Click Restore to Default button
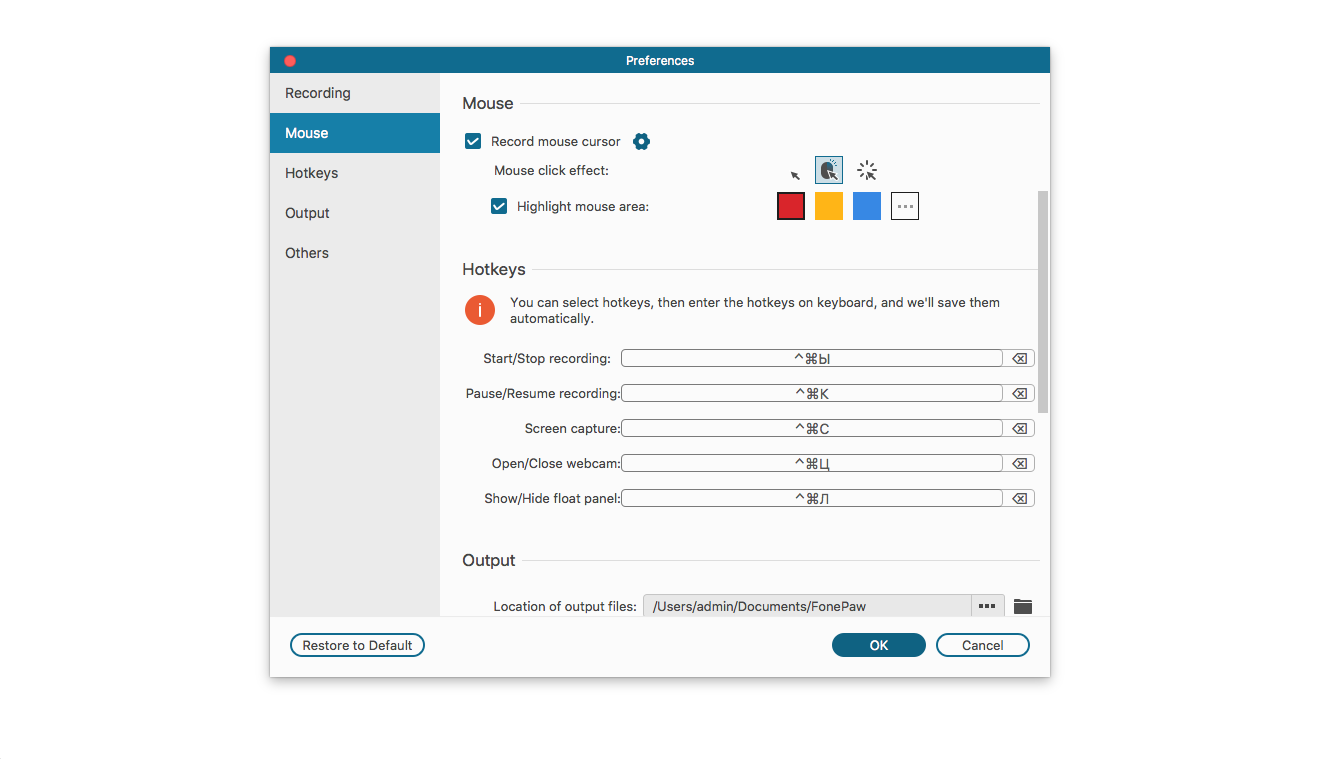Viewport: 1341px width, 759px height. tap(357, 646)
